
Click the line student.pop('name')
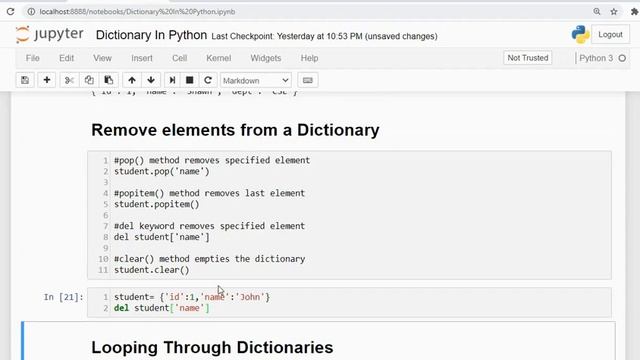[x=162, y=171]
